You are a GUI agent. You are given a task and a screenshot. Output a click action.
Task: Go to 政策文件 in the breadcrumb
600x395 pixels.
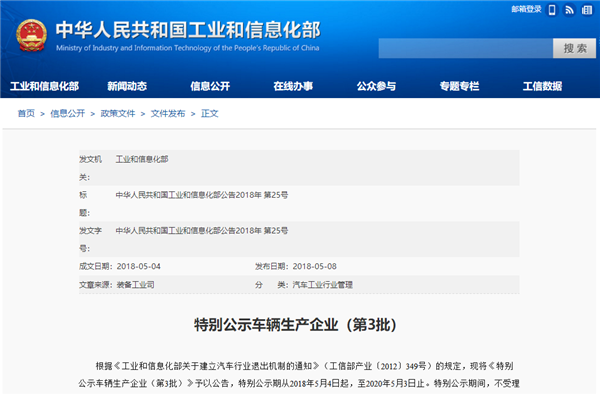point(117,113)
